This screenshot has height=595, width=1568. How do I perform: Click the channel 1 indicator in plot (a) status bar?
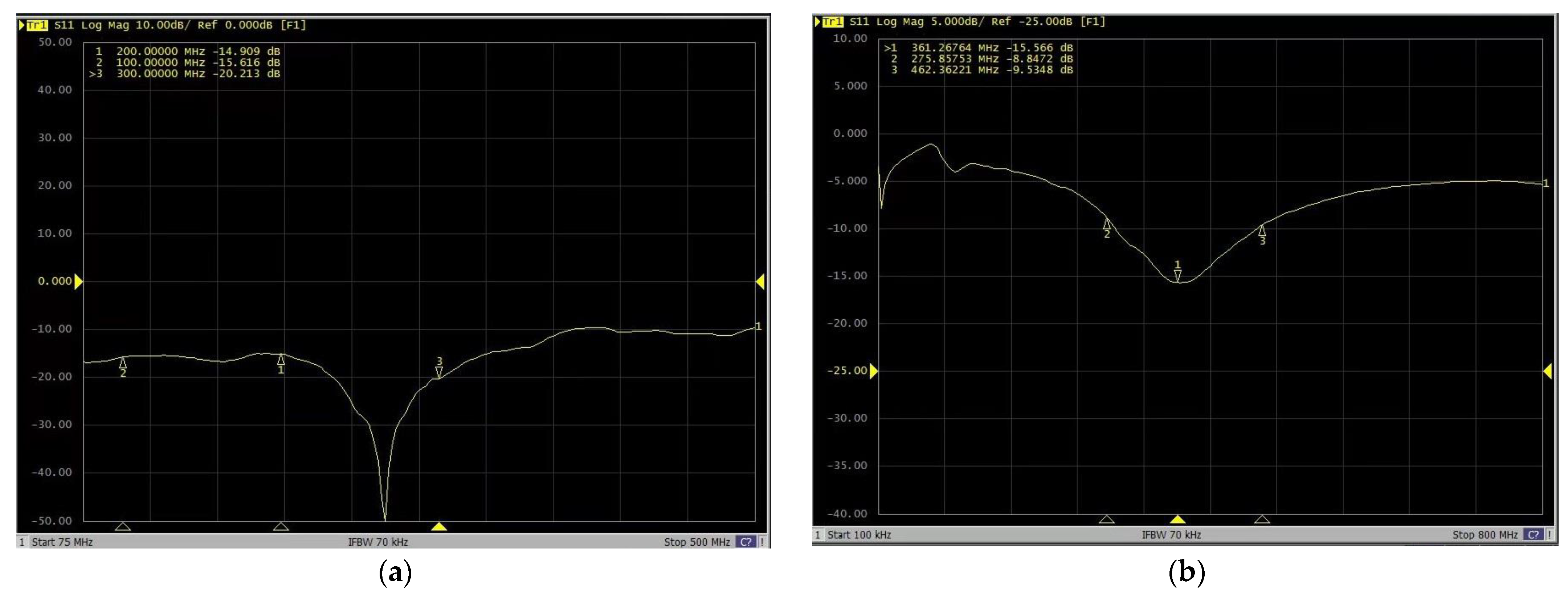tap(23, 541)
